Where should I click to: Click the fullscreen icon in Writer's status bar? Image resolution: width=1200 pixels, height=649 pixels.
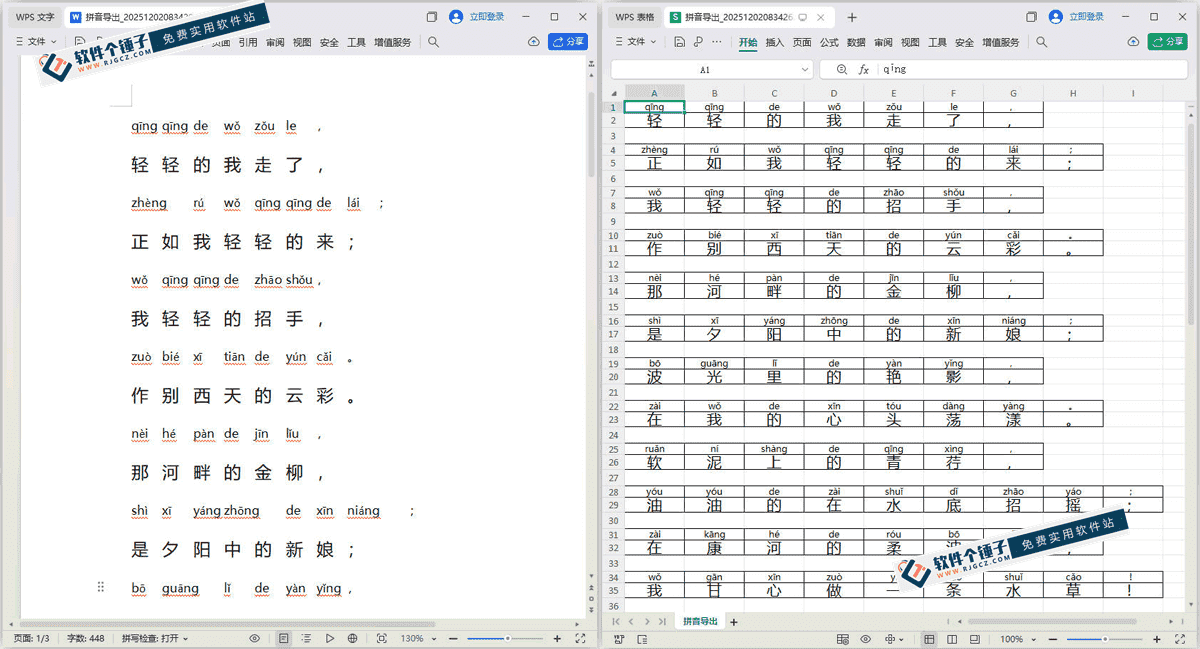pos(580,638)
